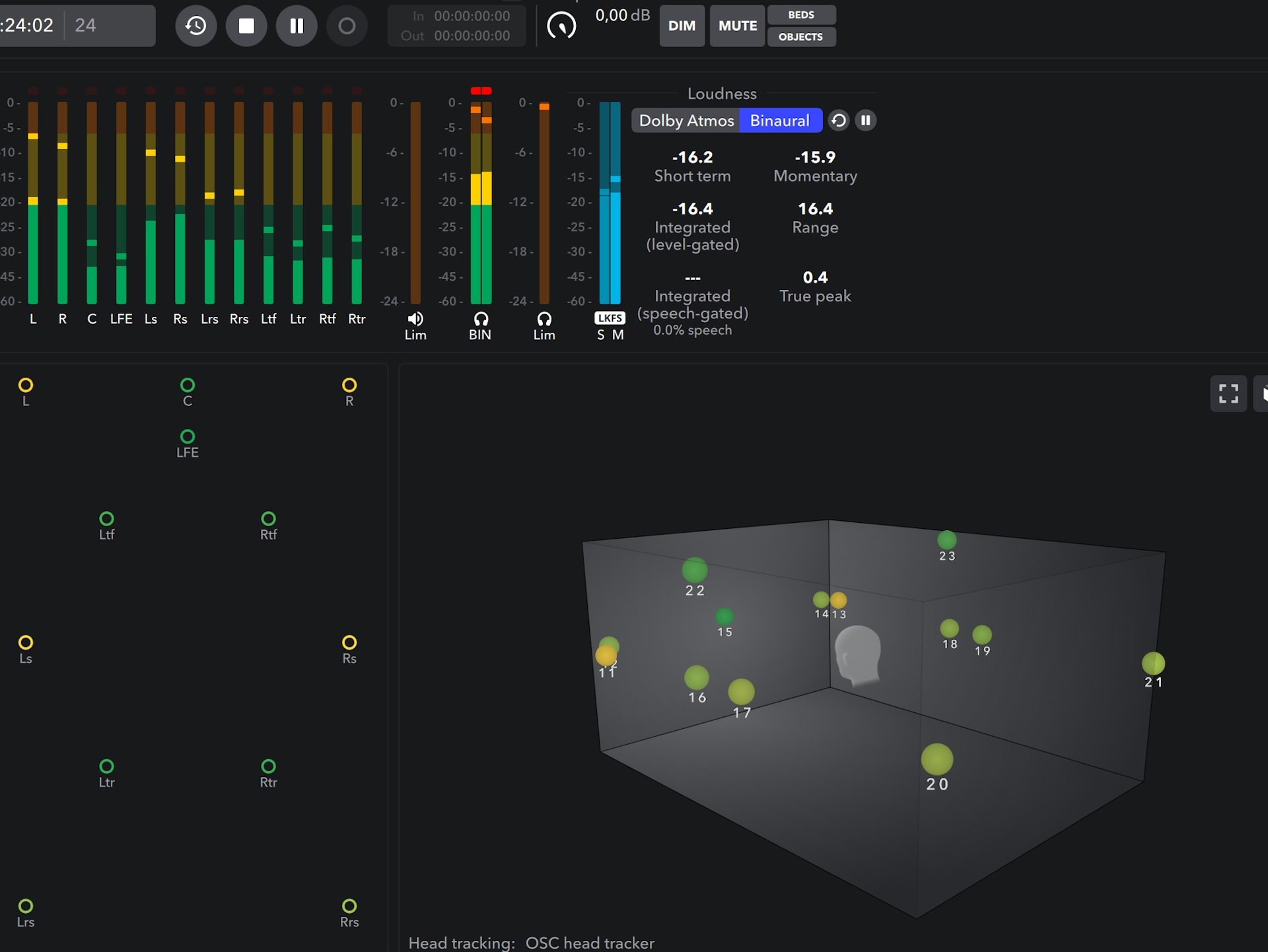The height and width of the screenshot is (952, 1268).
Task: Toggle the BEDS solo button
Action: pyautogui.click(x=801, y=15)
